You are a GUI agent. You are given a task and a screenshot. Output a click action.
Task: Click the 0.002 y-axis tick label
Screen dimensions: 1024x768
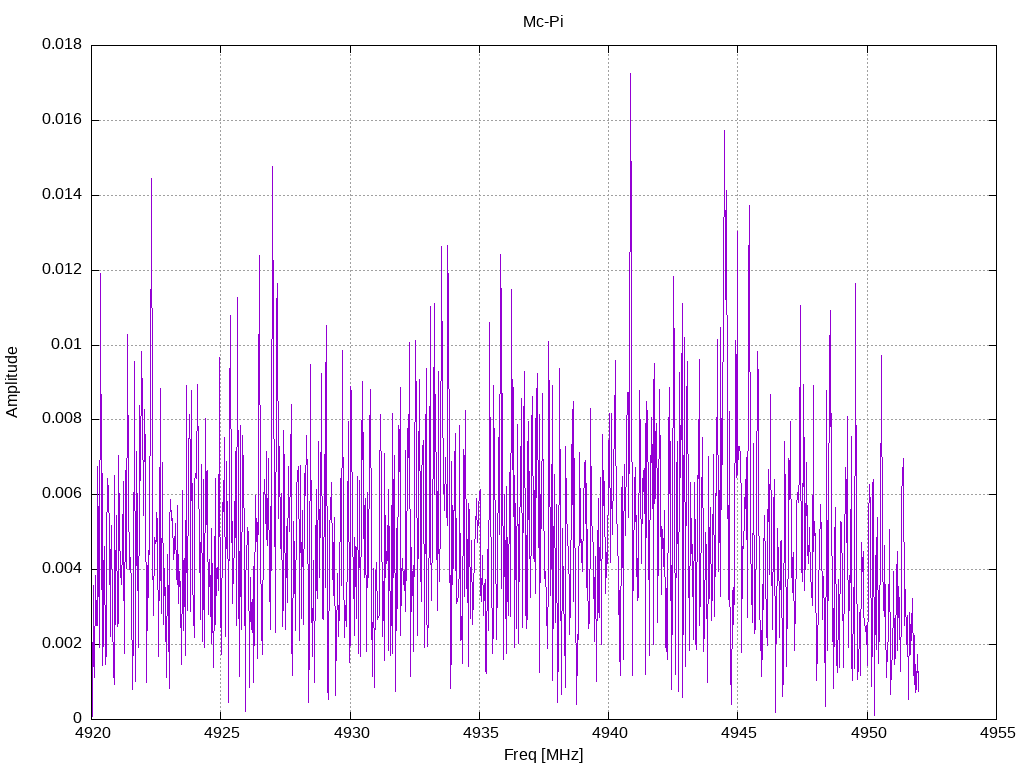click(62, 643)
